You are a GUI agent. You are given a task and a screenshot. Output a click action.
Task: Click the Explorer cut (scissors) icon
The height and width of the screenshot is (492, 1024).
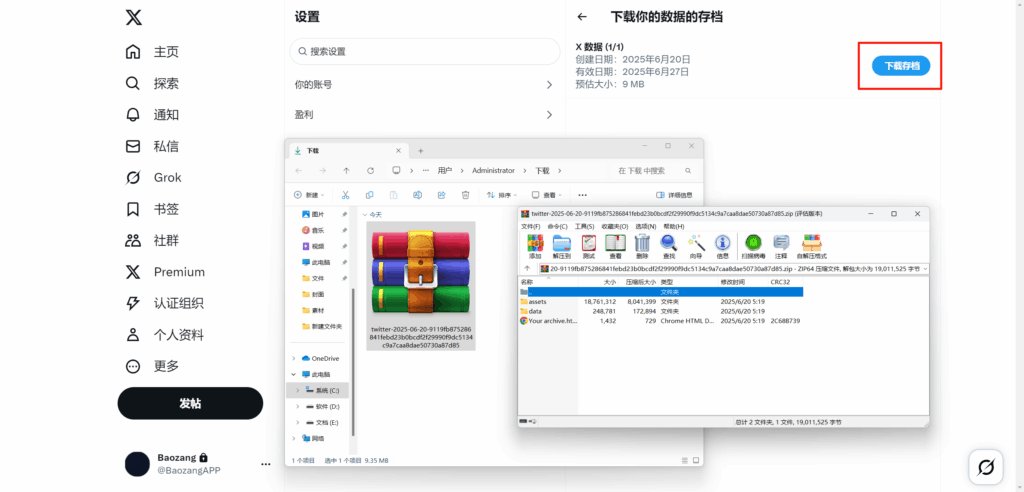[x=345, y=195]
